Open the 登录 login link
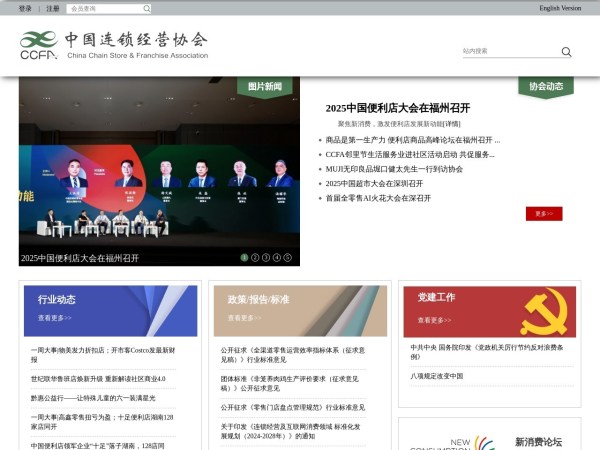The height and width of the screenshot is (450, 600). coord(25,8)
